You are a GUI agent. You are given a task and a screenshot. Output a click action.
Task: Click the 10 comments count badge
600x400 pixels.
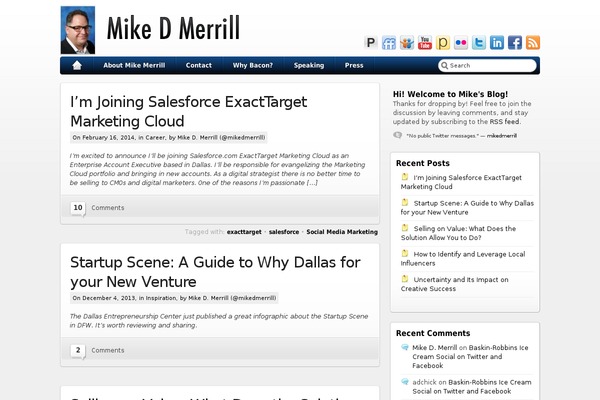click(78, 208)
